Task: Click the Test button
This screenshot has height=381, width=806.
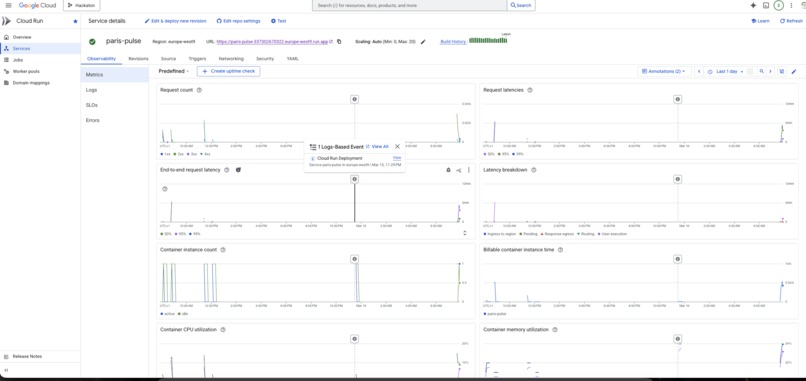Action: [x=279, y=21]
